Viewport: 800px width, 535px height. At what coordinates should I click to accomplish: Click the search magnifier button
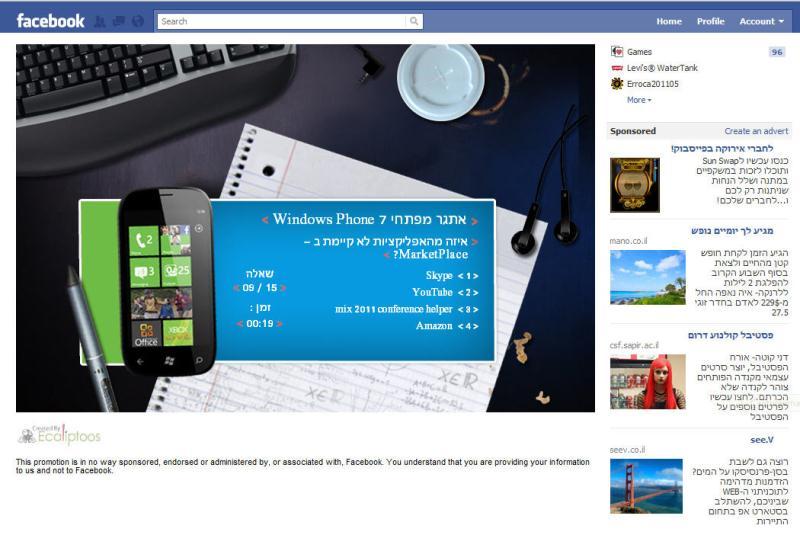414,21
